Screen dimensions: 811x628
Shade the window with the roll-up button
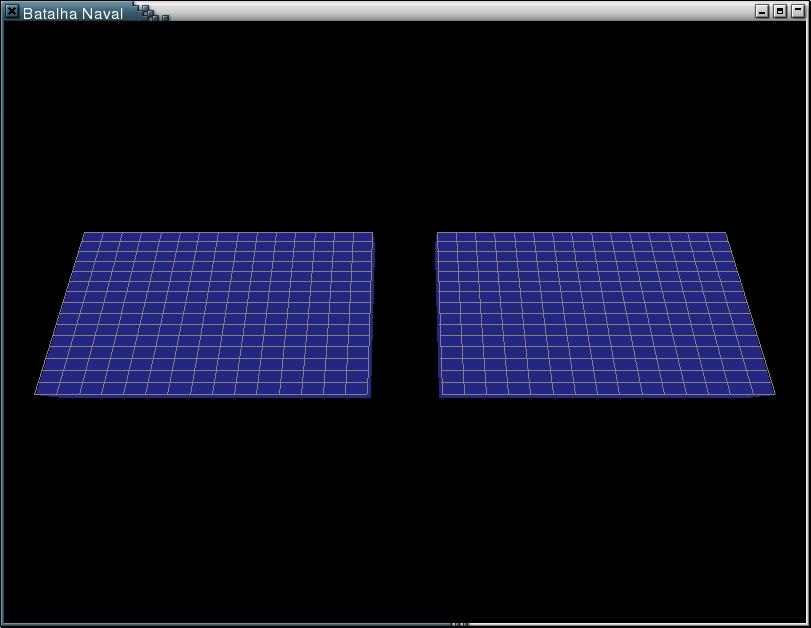pyautogui.click(x=798, y=11)
